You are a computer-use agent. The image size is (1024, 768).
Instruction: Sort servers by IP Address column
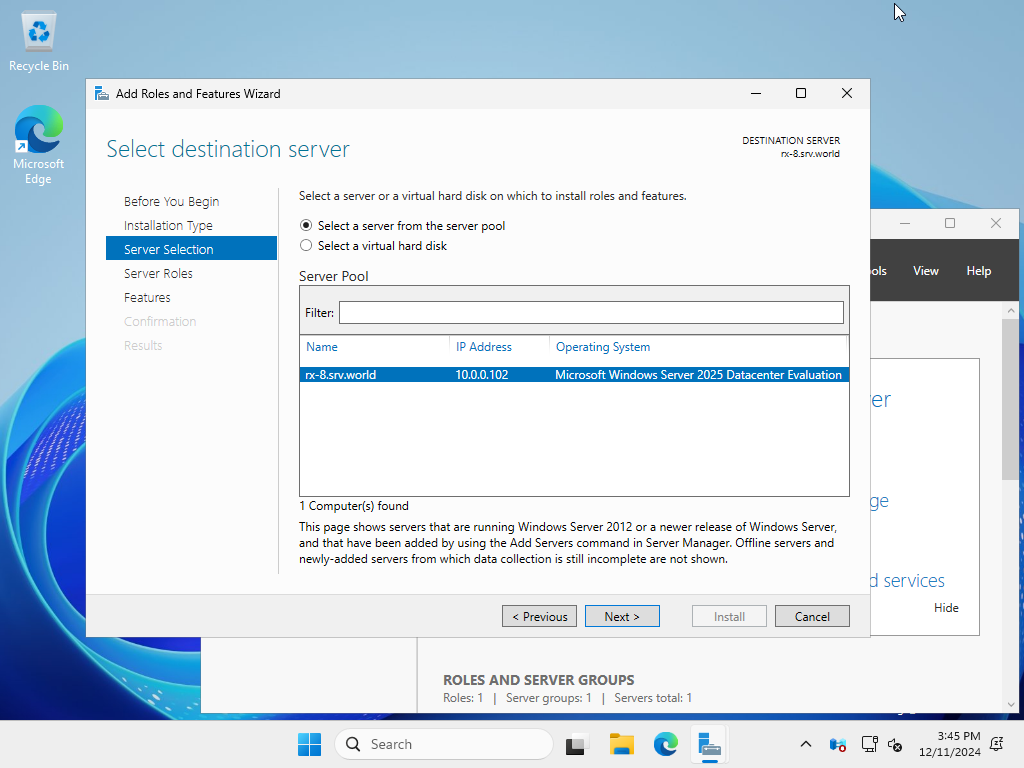pyautogui.click(x=484, y=347)
